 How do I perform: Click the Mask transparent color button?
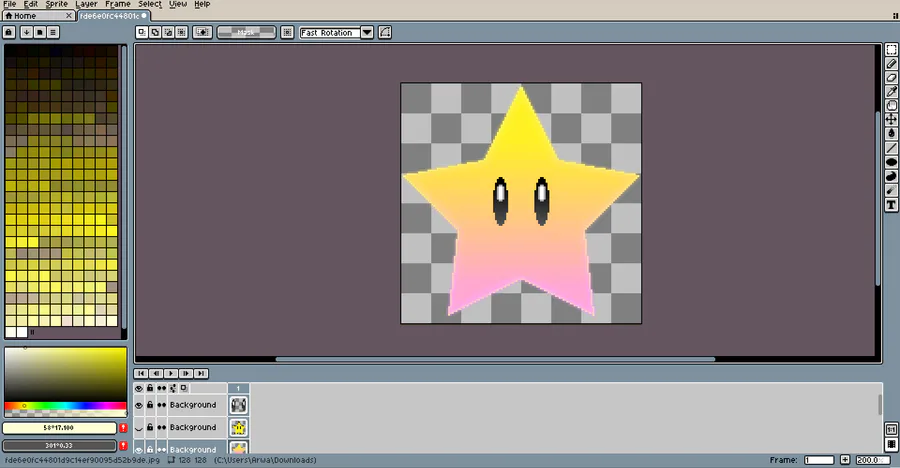[x=246, y=32]
